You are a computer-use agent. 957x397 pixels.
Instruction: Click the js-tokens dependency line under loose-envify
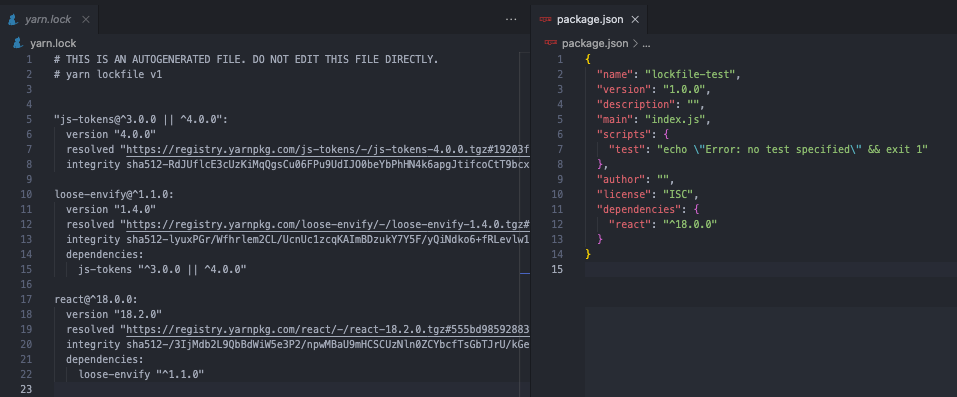[x=162, y=269]
